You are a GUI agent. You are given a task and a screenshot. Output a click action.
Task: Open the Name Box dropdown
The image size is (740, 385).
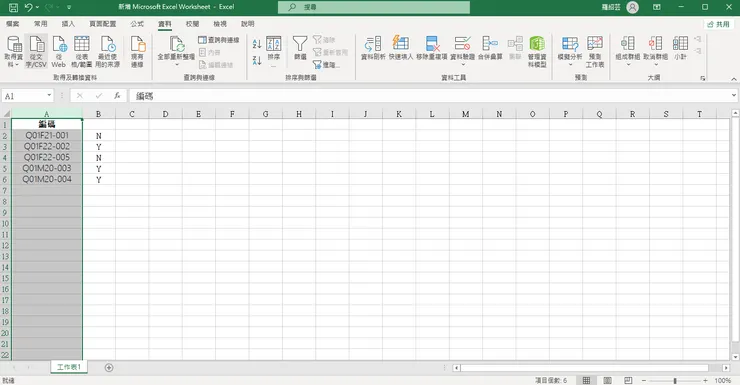[x=49, y=96]
